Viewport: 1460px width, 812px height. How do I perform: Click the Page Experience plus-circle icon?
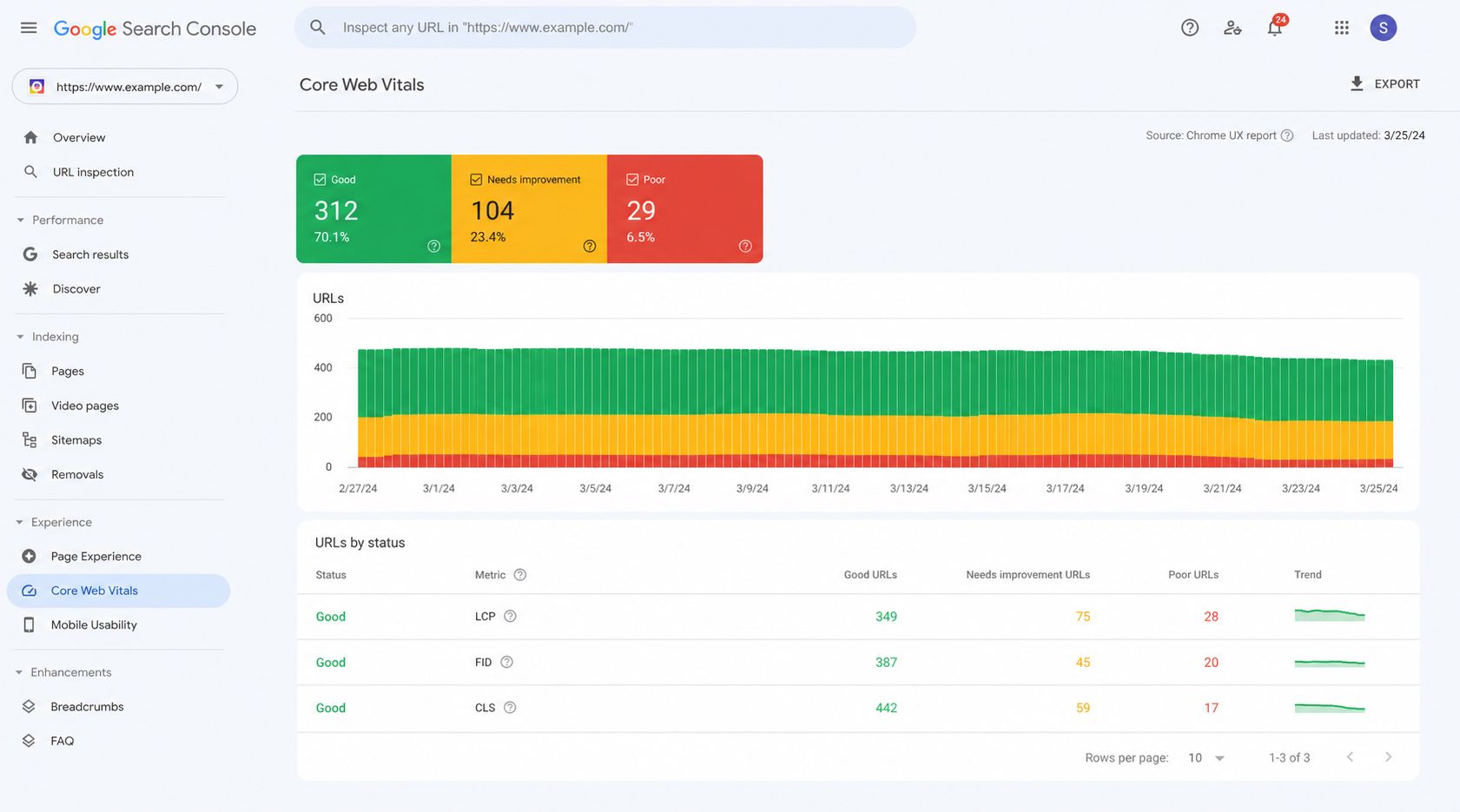click(30, 557)
